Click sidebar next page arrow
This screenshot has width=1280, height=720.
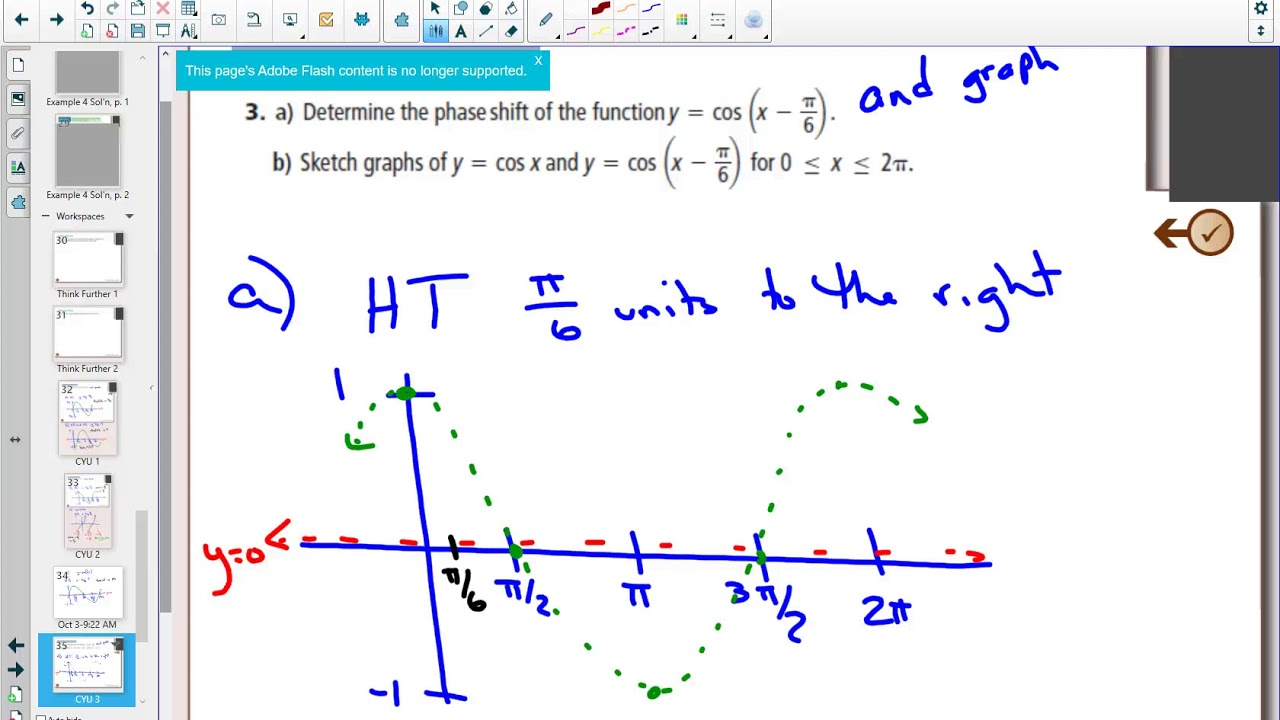pos(16,670)
